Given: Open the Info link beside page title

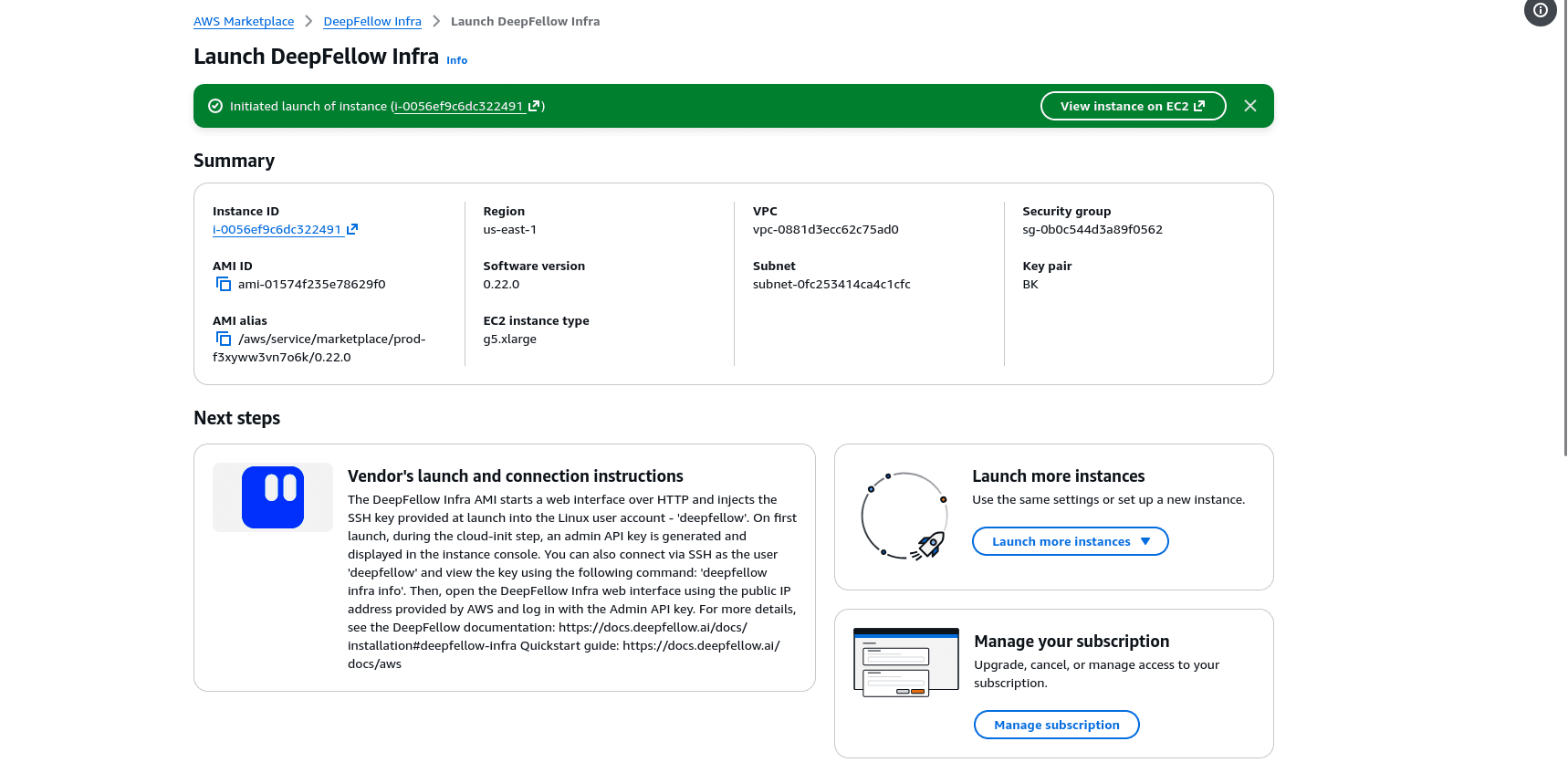Looking at the screenshot, I should pyautogui.click(x=456, y=60).
